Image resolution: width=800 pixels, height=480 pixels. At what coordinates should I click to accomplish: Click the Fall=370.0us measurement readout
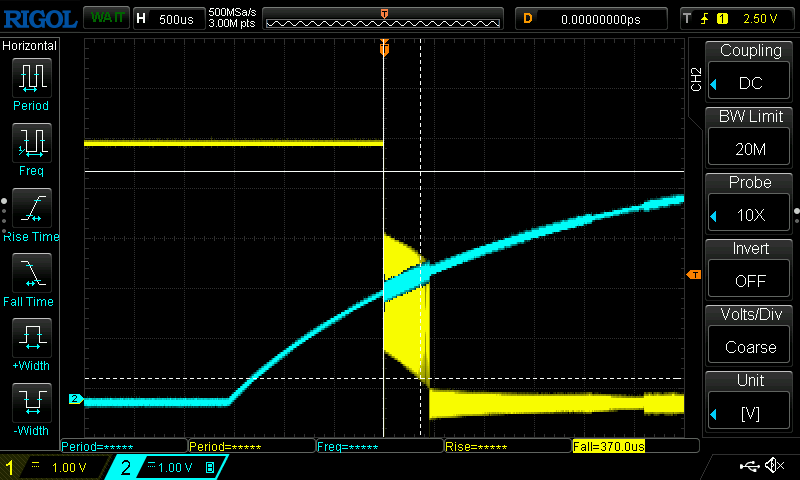click(627, 447)
